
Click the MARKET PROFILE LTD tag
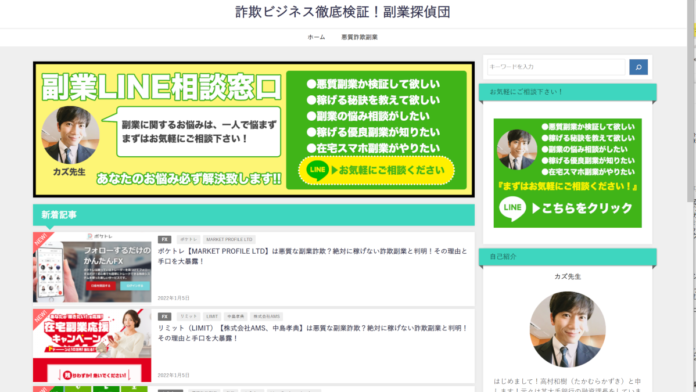pos(229,239)
